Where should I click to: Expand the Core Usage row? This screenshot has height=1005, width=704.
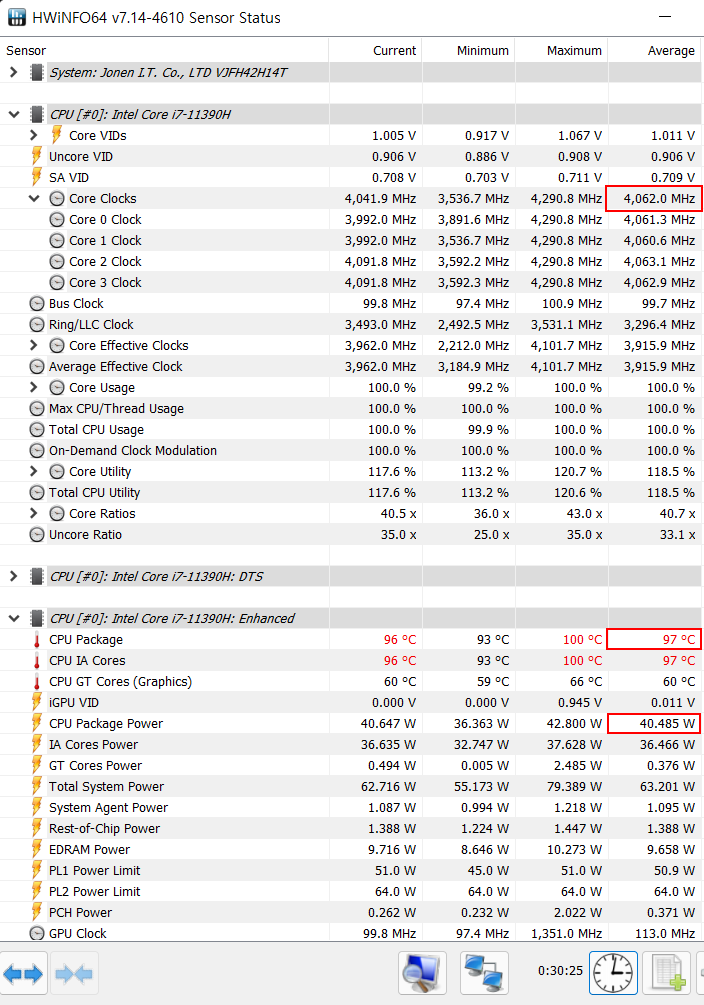click(x=34, y=387)
